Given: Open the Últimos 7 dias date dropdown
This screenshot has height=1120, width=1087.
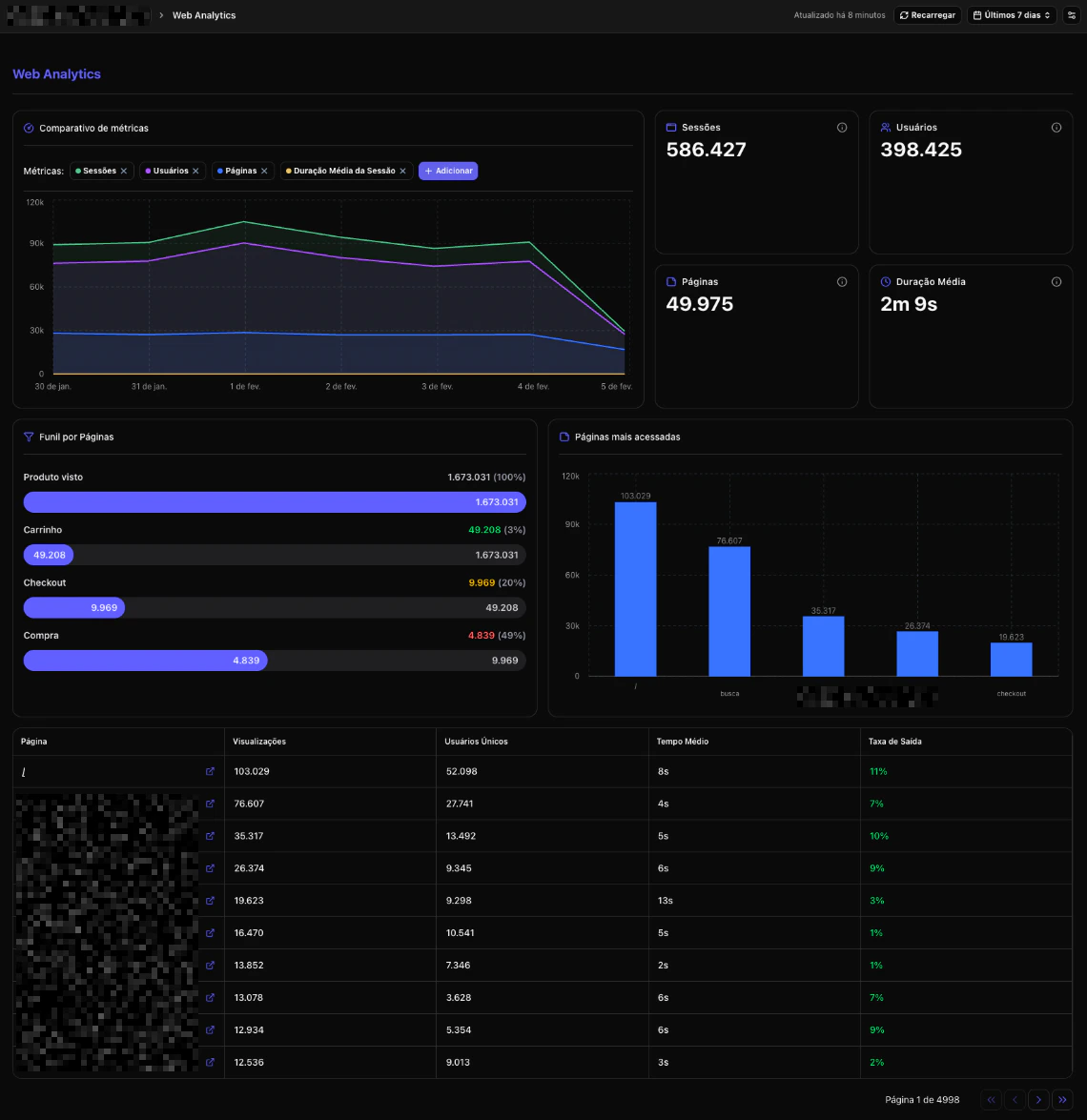Looking at the screenshot, I should 1012,15.
